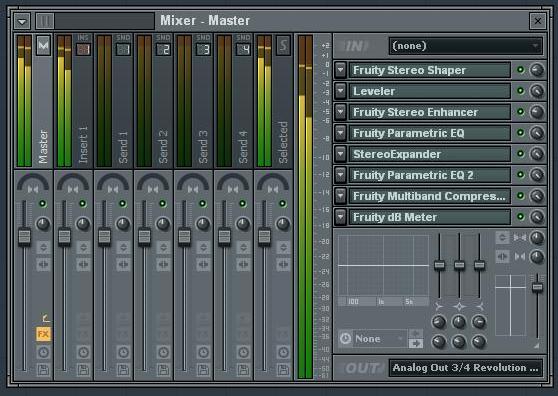Click the Master volume fader handle

[25, 237]
